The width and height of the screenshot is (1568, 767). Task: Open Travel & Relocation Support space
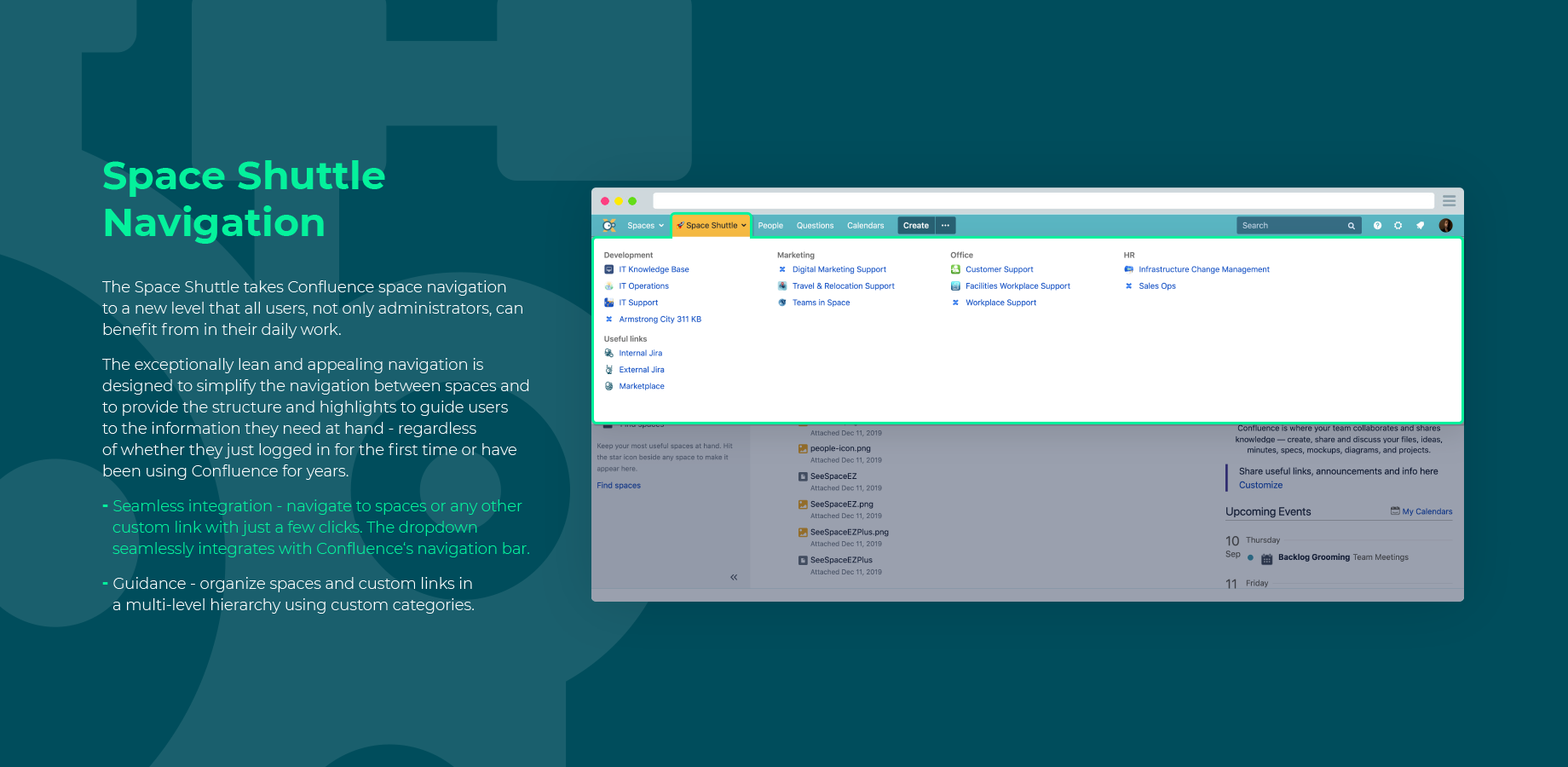(844, 286)
